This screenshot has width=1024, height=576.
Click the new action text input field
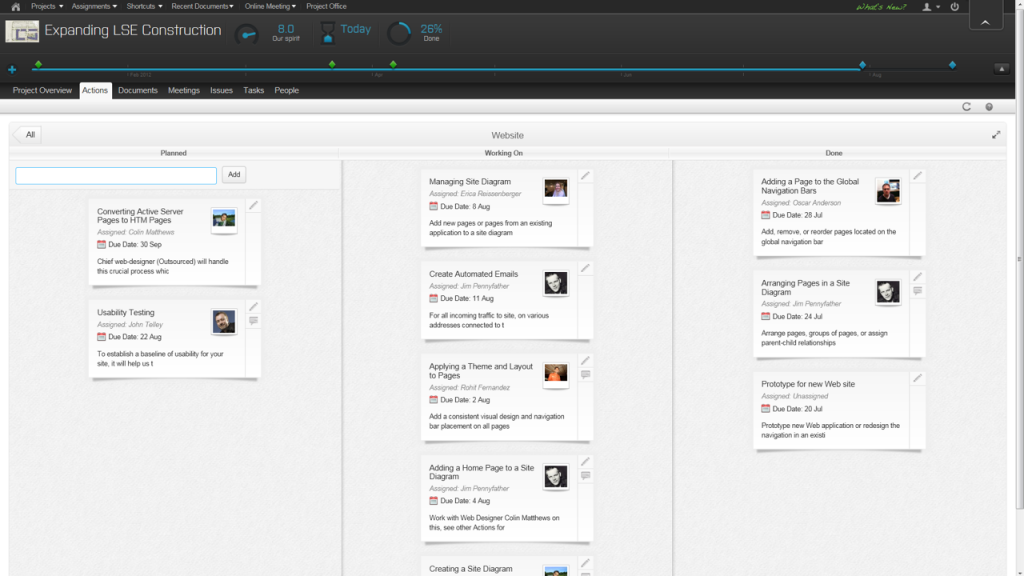[116, 175]
